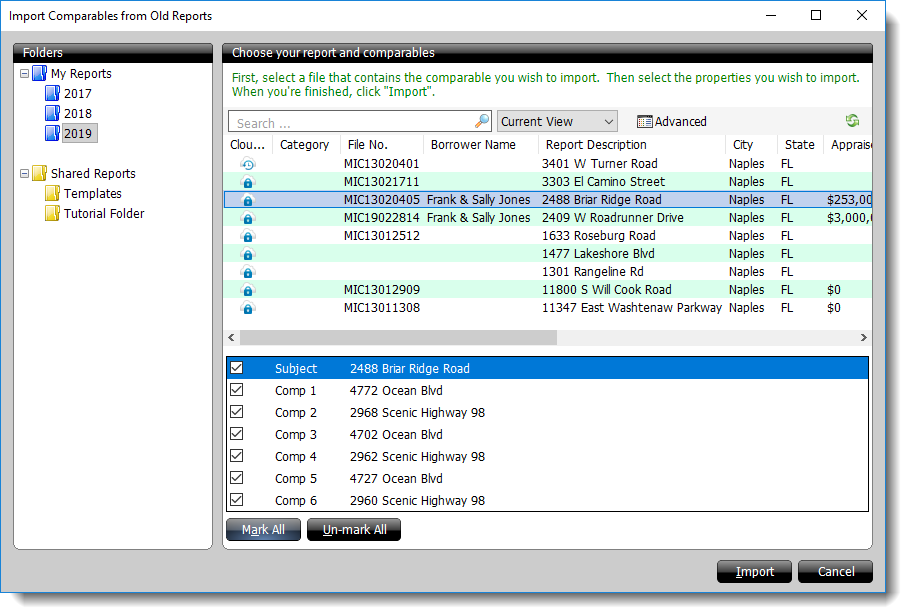The image size is (901, 608).
Task: Collapse the Shared Reports tree node
Action: click(24, 174)
